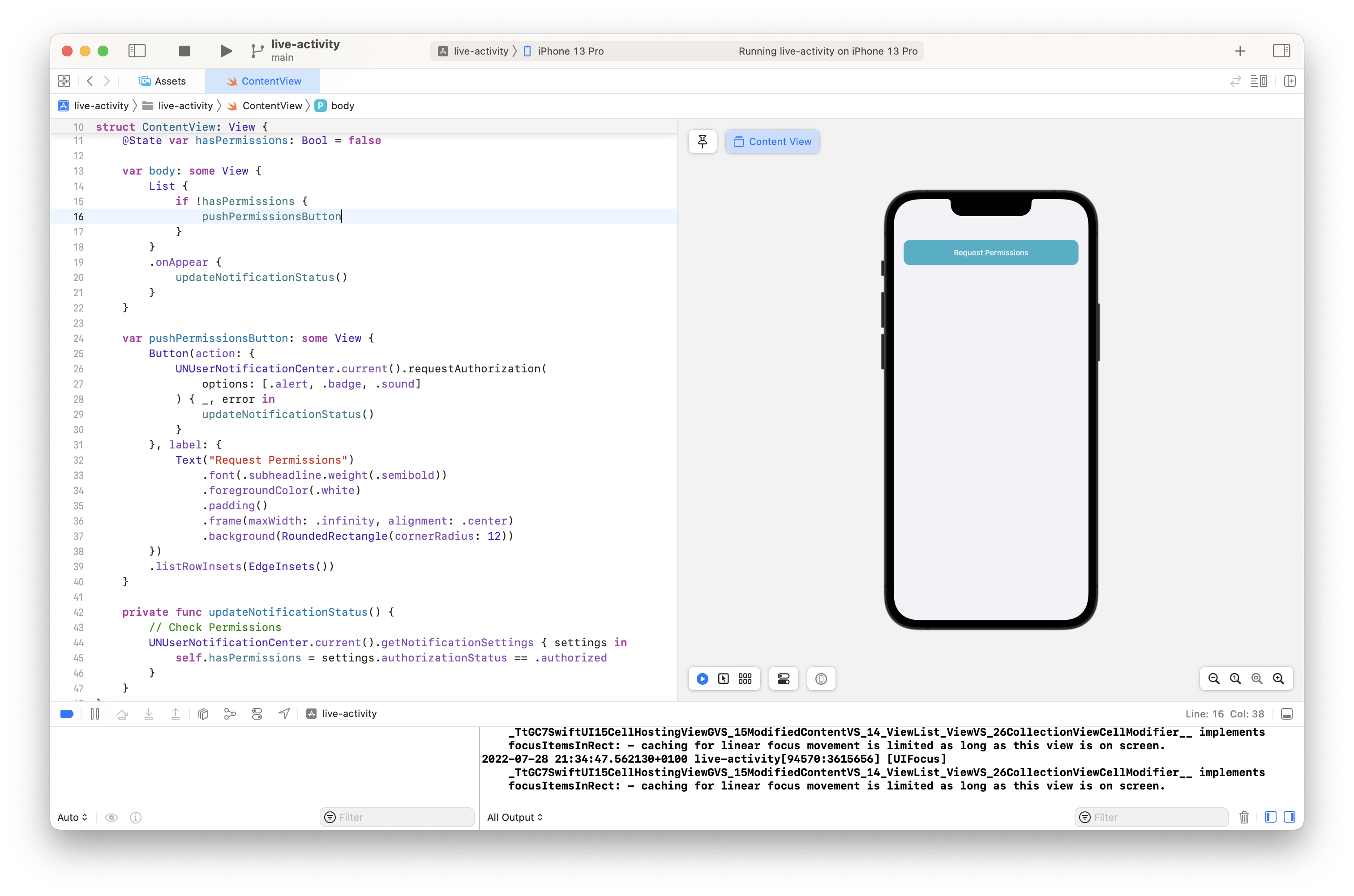Pin the preview canvas
Image resolution: width=1354 pixels, height=896 pixels.
click(703, 141)
